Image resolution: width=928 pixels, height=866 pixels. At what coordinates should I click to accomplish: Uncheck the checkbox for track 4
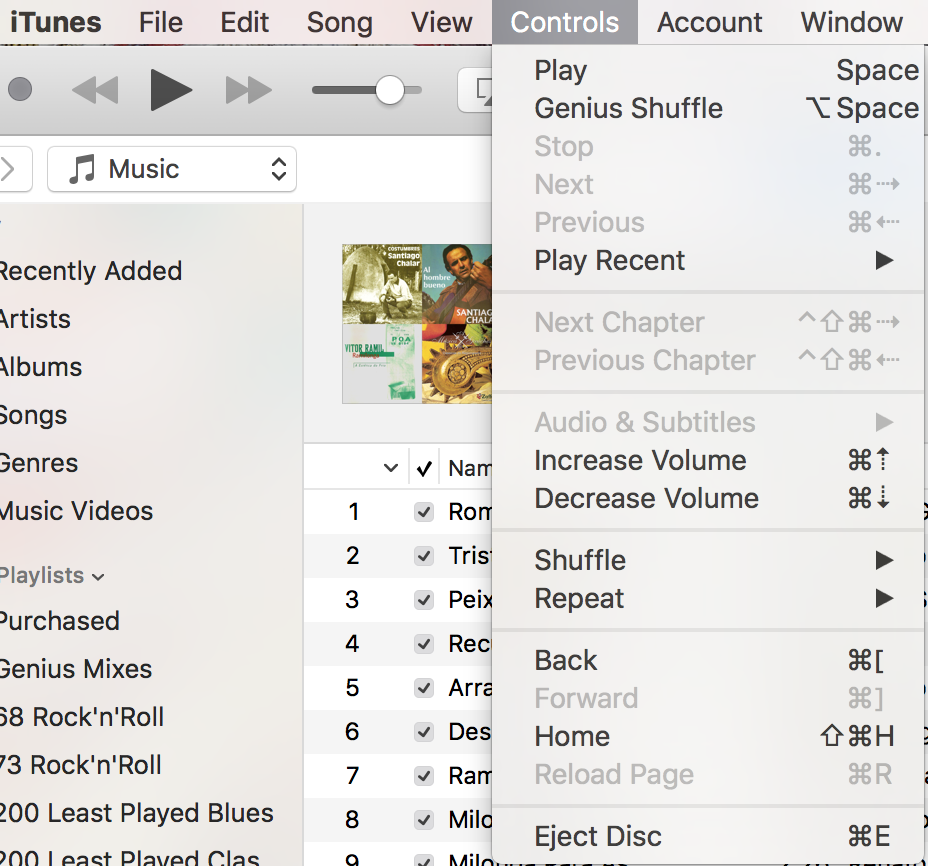click(424, 643)
